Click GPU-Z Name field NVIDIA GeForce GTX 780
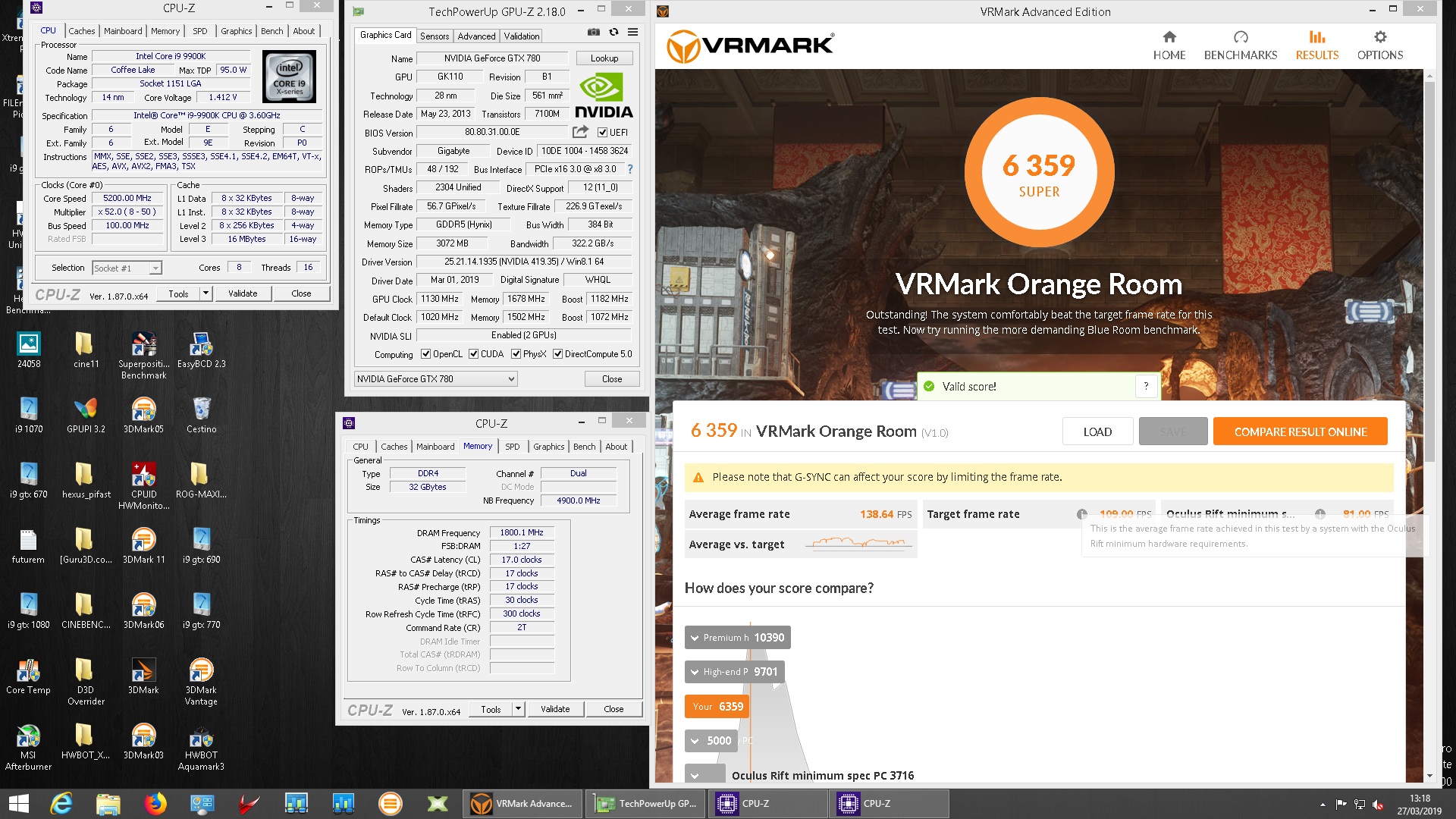This screenshot has width=1456, height=819. [491, 58]
